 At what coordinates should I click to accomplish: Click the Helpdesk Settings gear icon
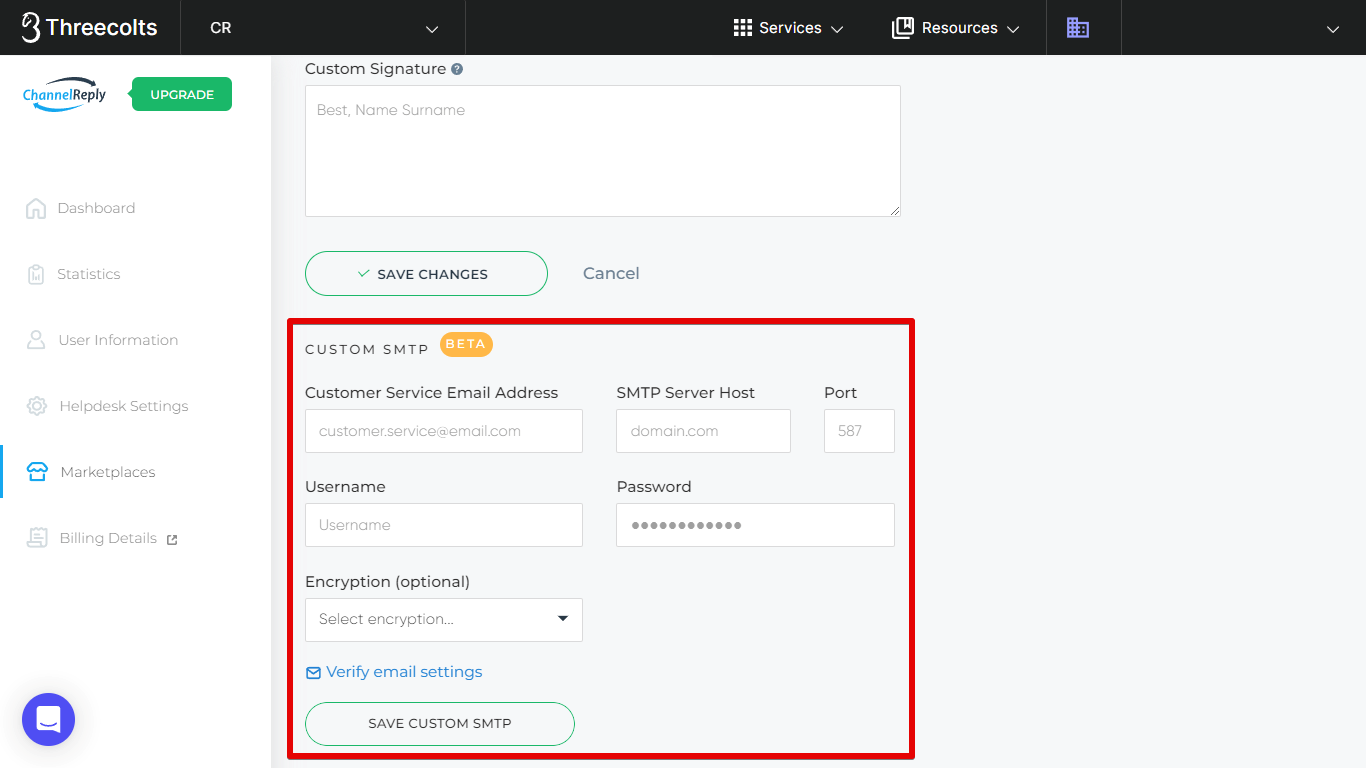[37, 406]
